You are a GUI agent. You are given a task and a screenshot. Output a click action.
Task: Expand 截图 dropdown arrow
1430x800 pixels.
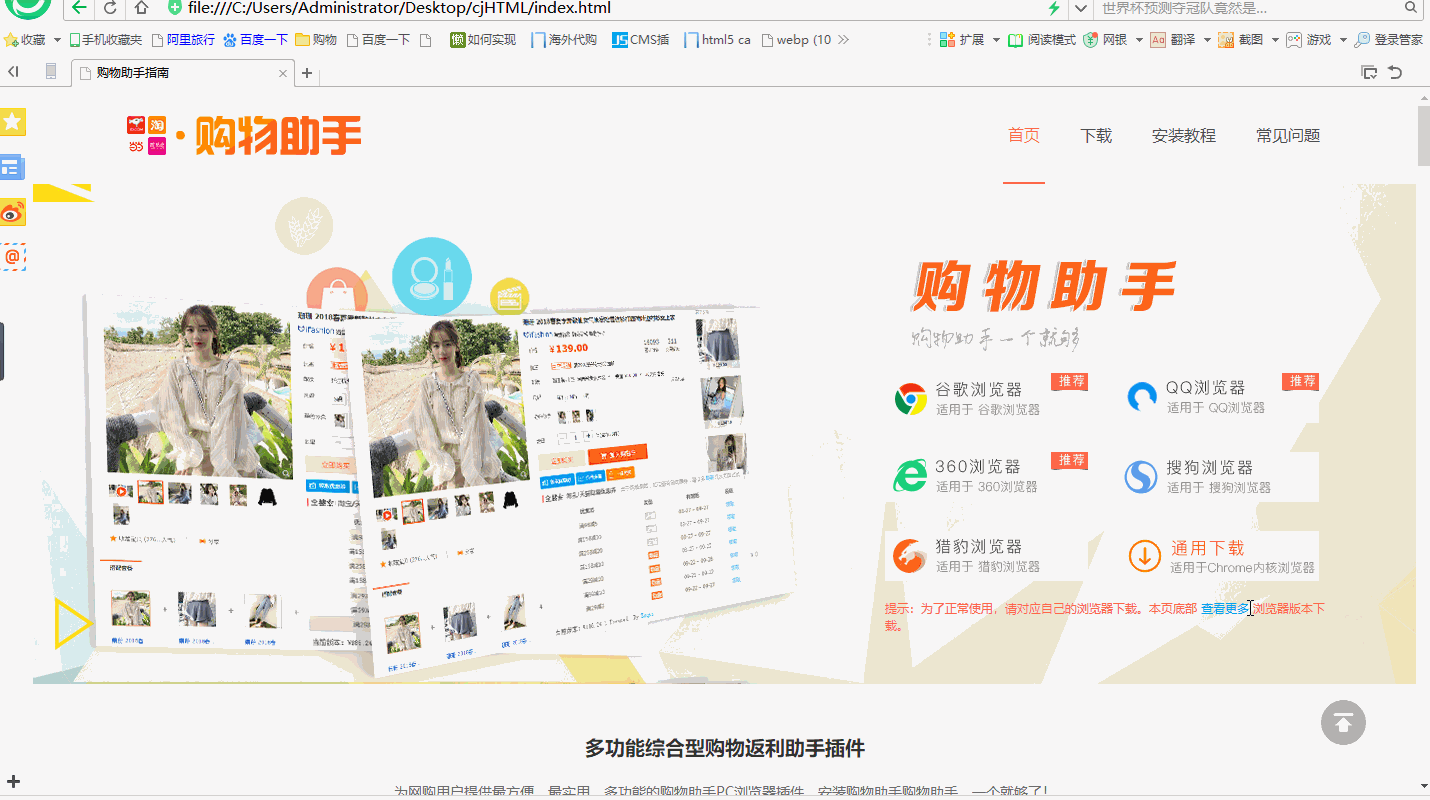coord(1275,40)
